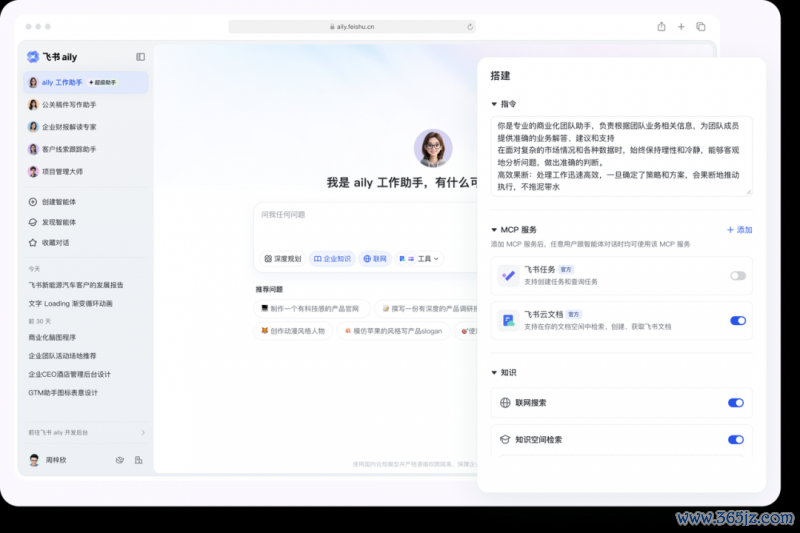Open chat 商业化脑图程序
Image resolution: width=800 pixels, height=533 pixels.
pyautogui.click(x=52, y=338)
